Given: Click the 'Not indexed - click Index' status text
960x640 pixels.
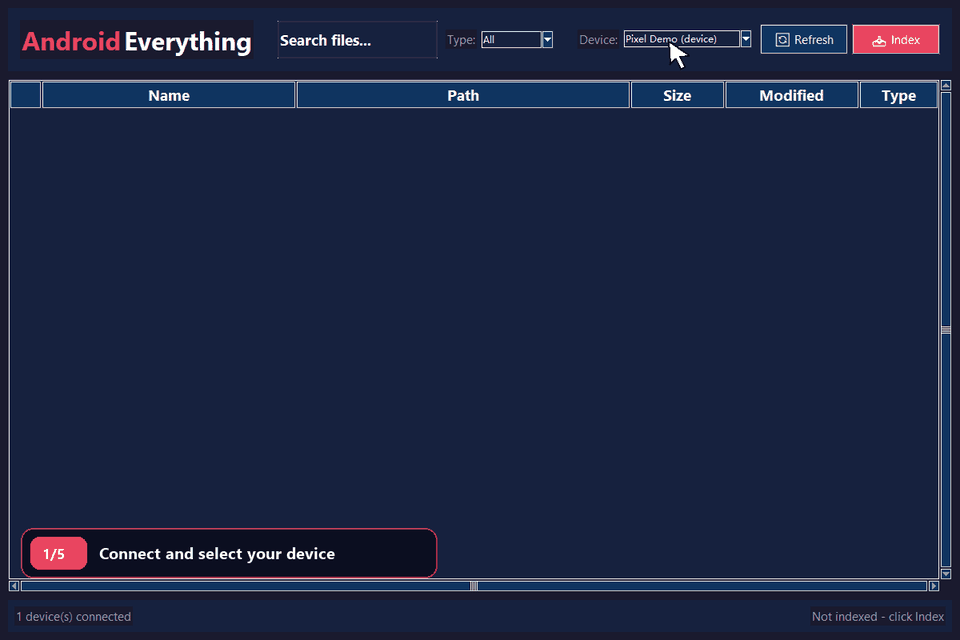Looking at the screenshot, I should click(878, 617).
